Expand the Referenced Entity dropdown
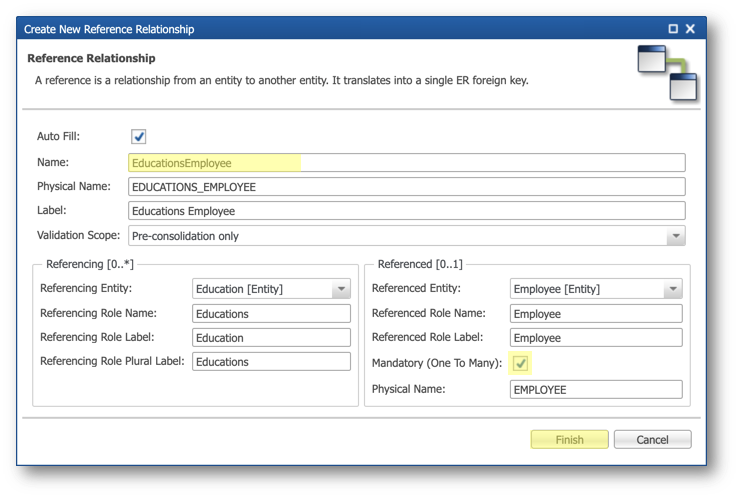The height and width of the screenshot is (497, 738). tap(673, 289)
